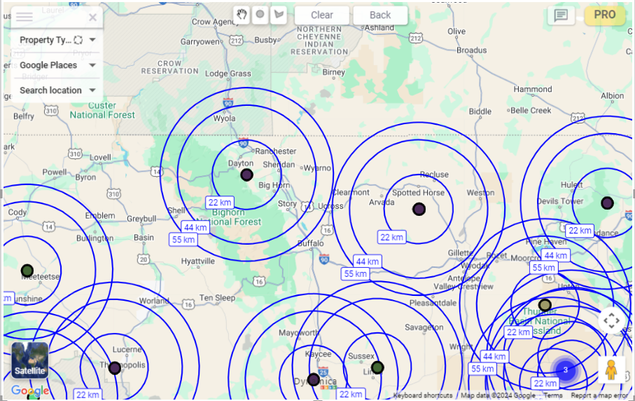Select the marker below Kaycee
The height and width of the screenshot is (401, 635).
pos(313,380)
